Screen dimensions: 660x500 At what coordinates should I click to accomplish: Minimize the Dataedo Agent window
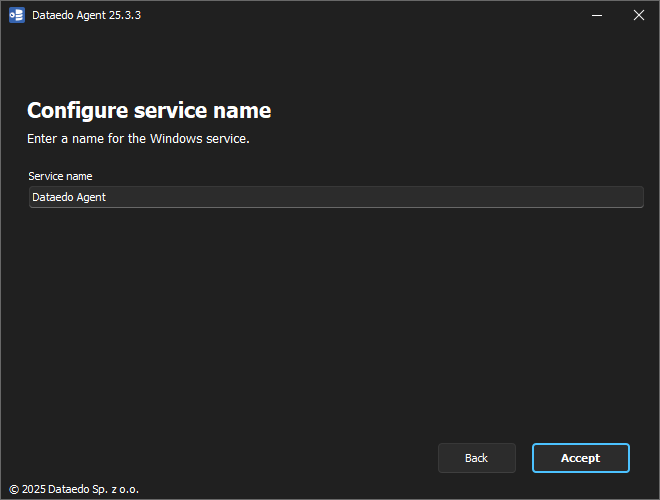(596, 15)
